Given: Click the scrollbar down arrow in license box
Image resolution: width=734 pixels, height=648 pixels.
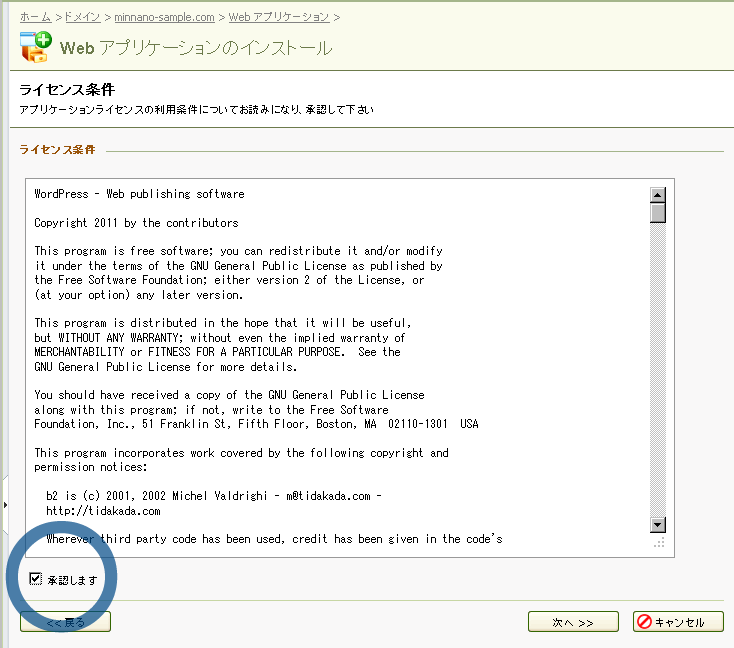Looking at the screenshot, I should coord(657,525).
